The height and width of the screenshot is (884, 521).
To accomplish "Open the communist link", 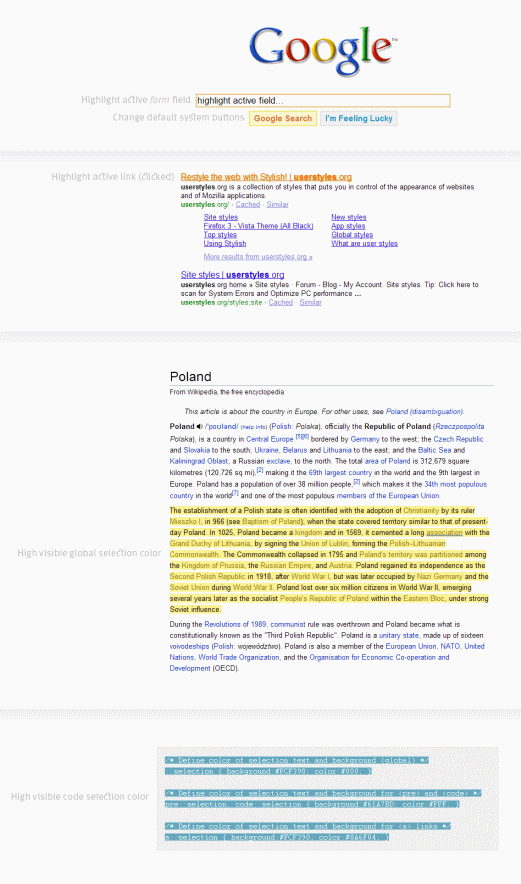I will (288, 625).
